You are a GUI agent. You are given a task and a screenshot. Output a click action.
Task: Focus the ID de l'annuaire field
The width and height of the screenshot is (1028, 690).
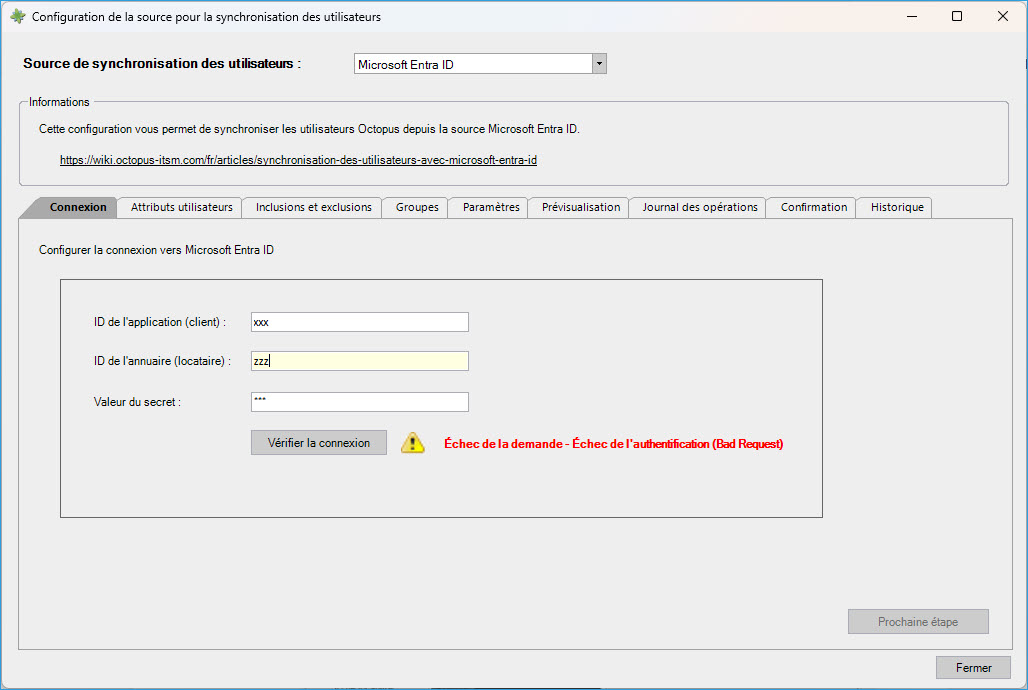[360, 361]
